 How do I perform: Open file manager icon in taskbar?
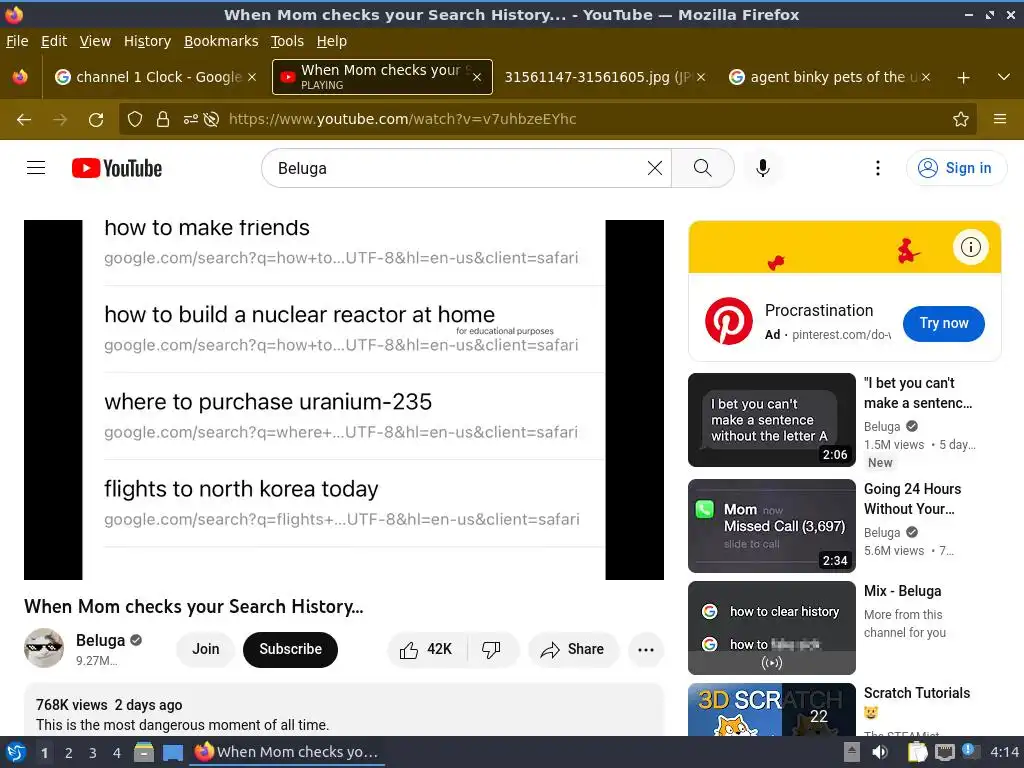click(x=144, y=752)
